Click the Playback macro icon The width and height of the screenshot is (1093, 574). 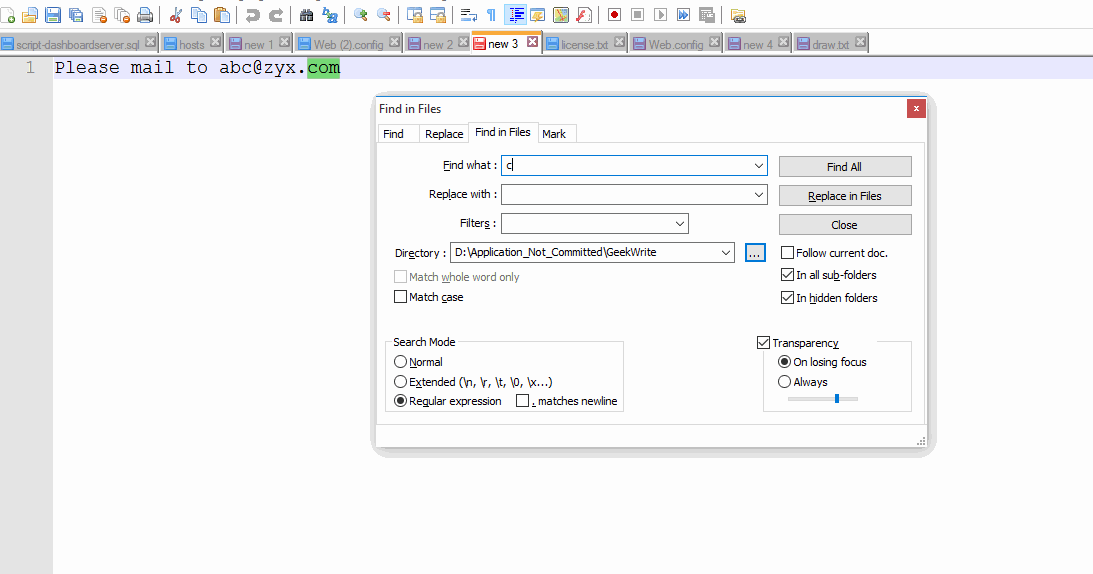tap(660, 15)
